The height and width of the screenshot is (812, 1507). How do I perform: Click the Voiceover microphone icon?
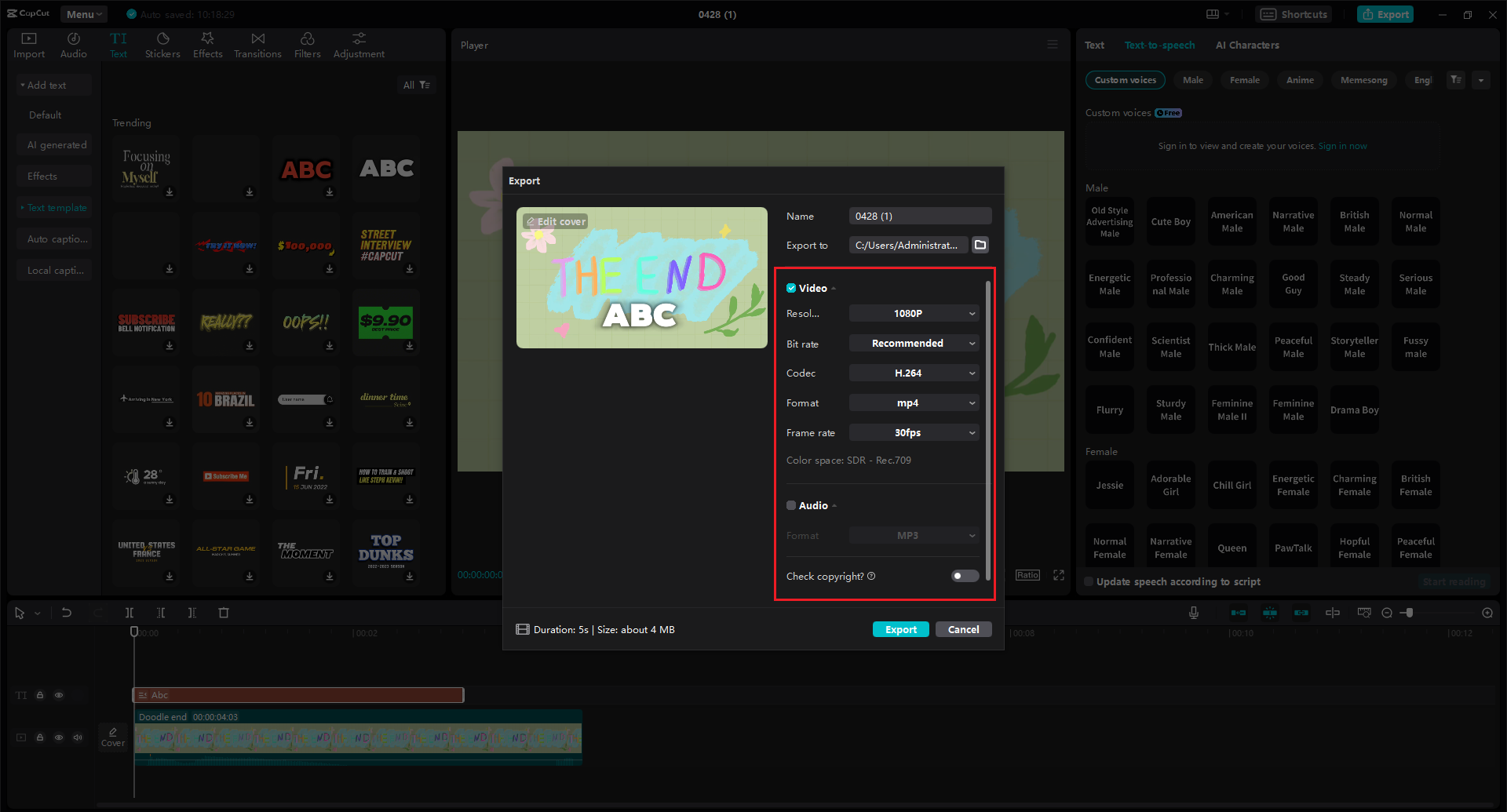pyautogui.click(x=1193, y=613)
